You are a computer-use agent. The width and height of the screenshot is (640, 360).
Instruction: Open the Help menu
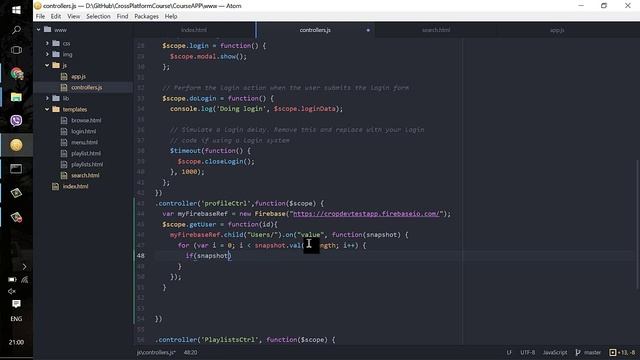[171, 16]
